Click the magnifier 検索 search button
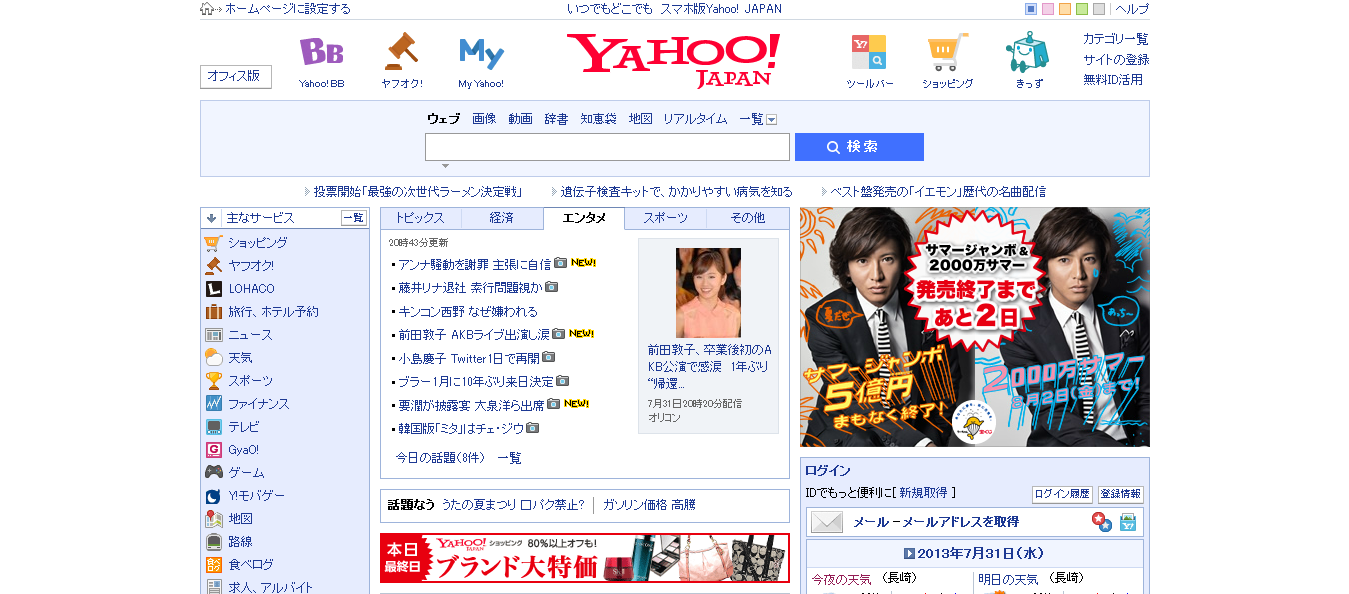The image size is (1349, 594). click(859, 147)
